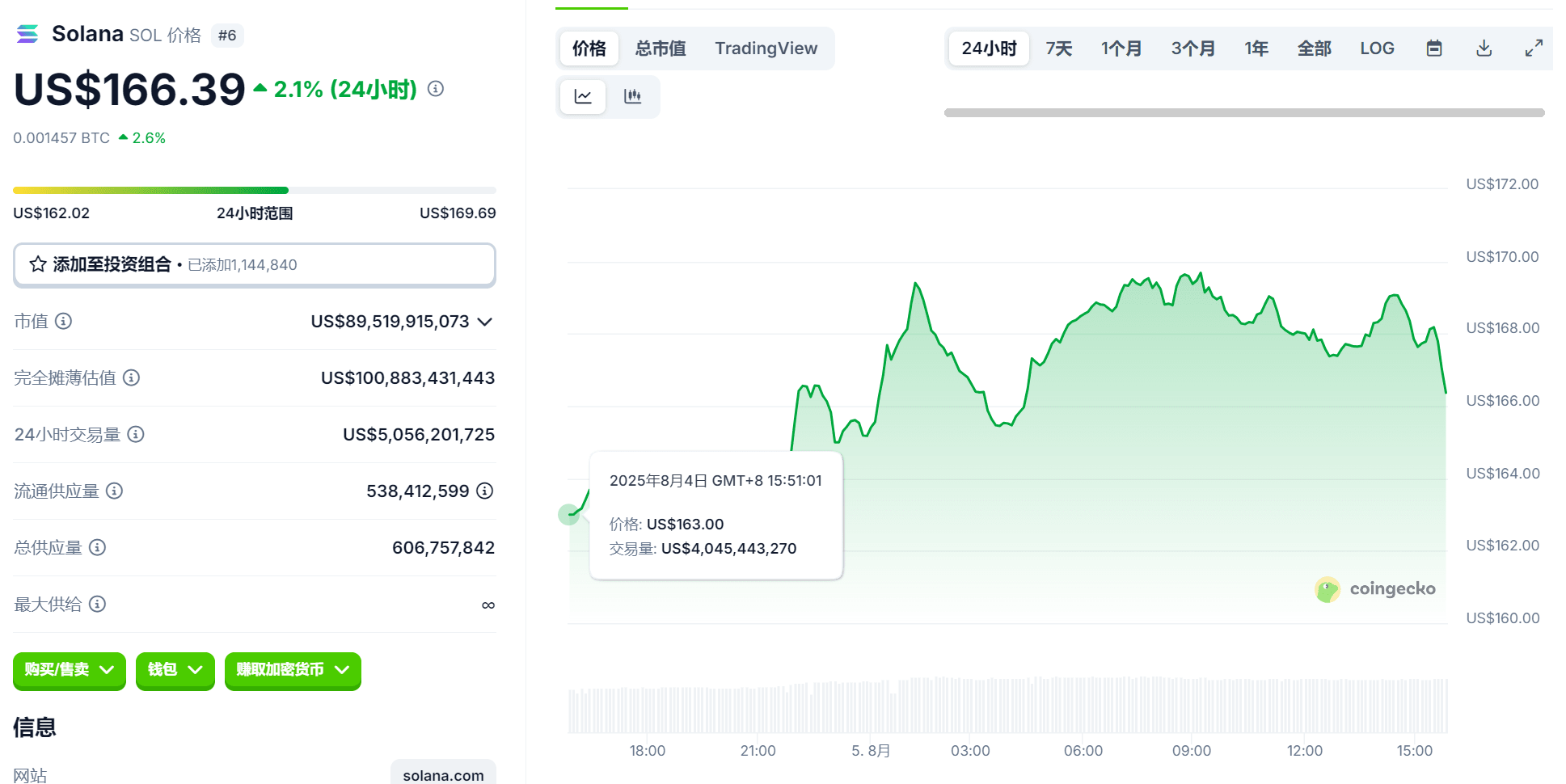Show fully diluted valuation (完全摊薄估值) info icon

(131, 377)
